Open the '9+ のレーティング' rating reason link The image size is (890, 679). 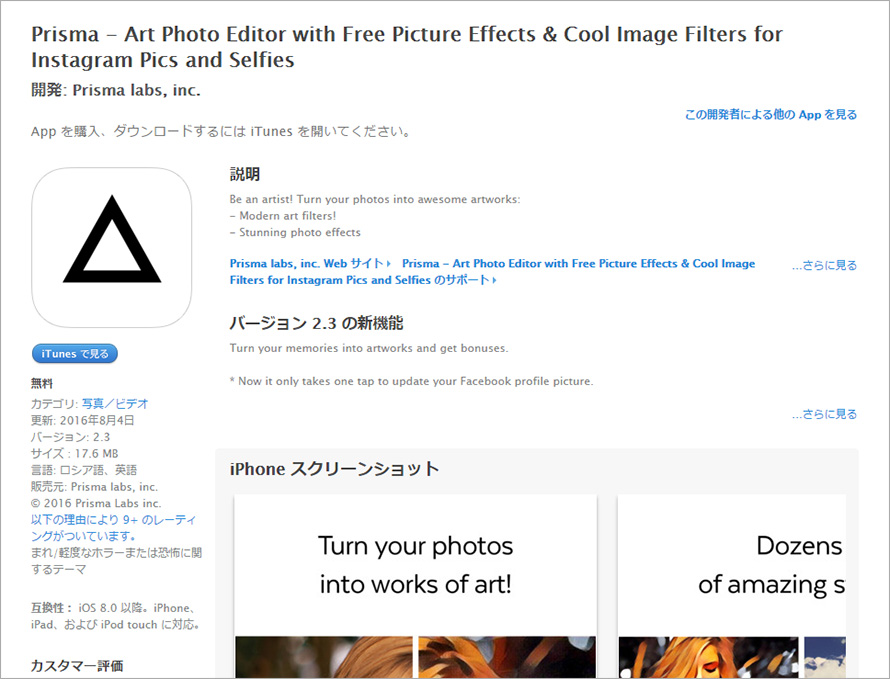[114, 528]
